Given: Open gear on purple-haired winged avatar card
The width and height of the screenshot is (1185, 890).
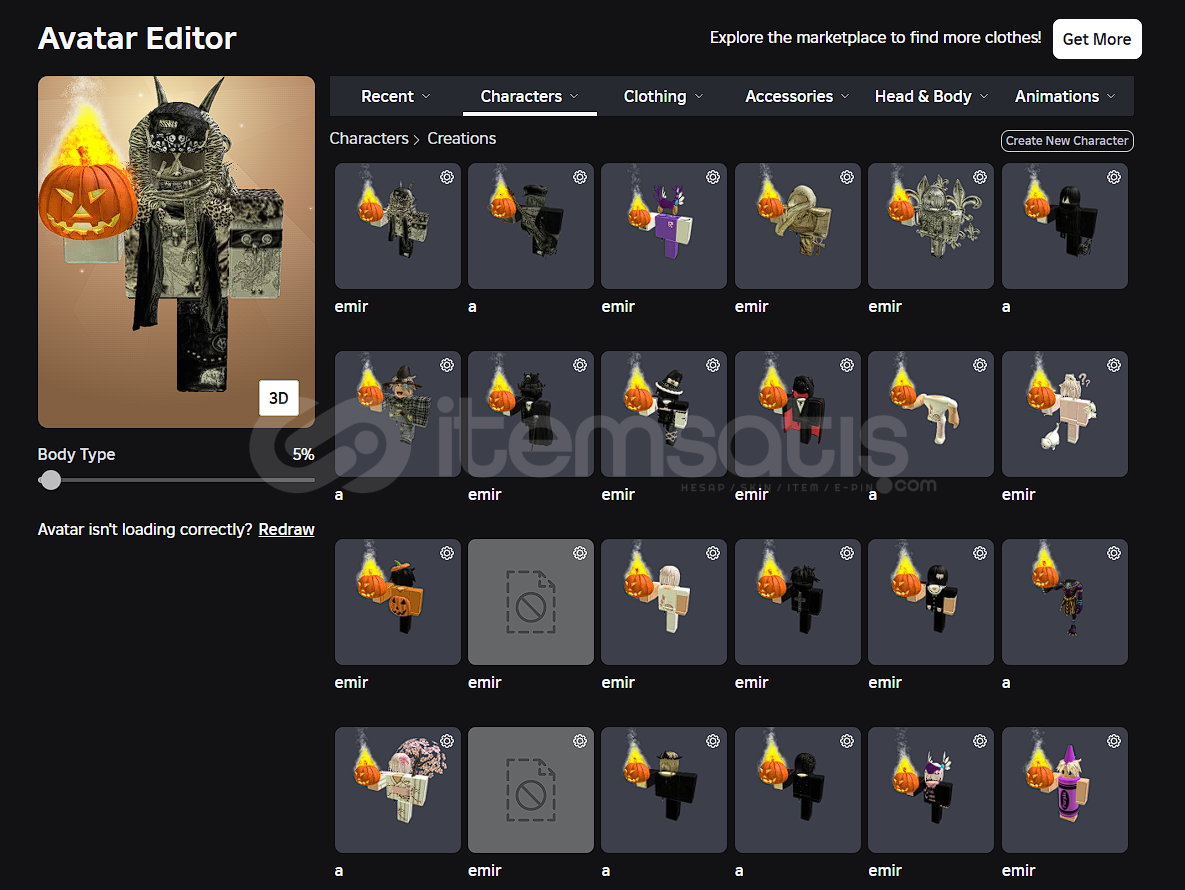Looking at the screenshot, I should (x=979, y=742).
